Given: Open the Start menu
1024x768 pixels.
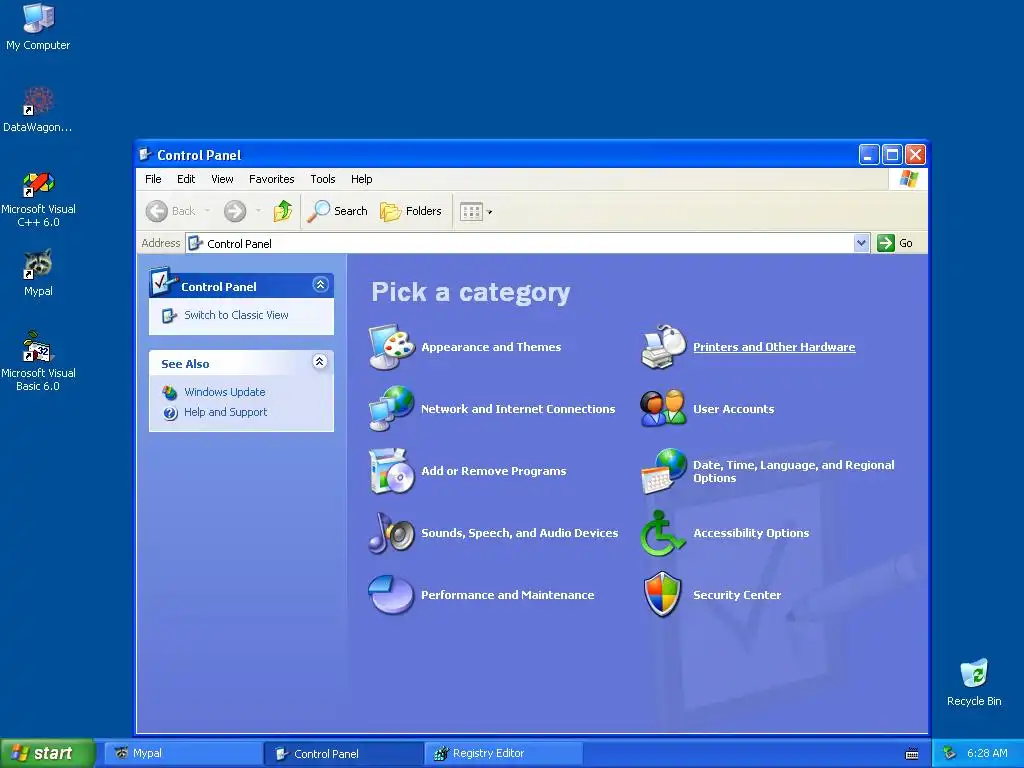Looking at the screenshot, I should [x=47, y=753].
